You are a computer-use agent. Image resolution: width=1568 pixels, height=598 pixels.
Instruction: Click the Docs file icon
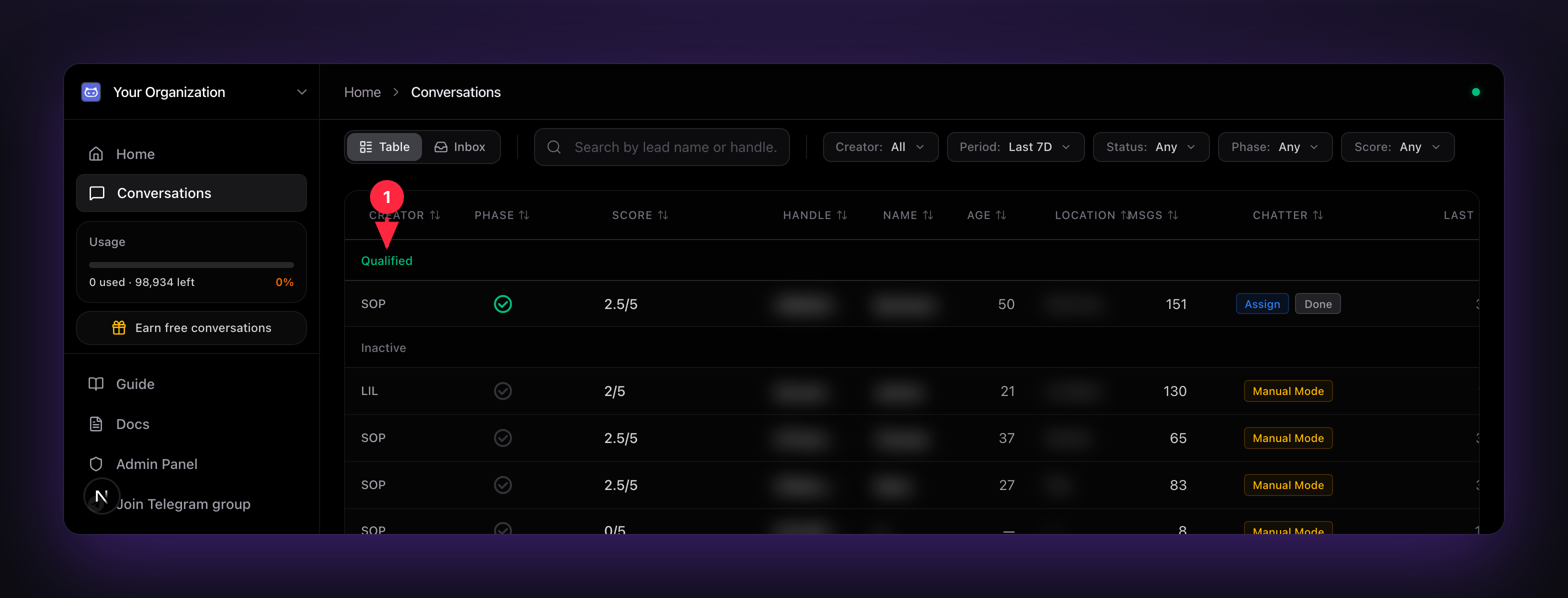pyautogui.click(x=96, y=424)
